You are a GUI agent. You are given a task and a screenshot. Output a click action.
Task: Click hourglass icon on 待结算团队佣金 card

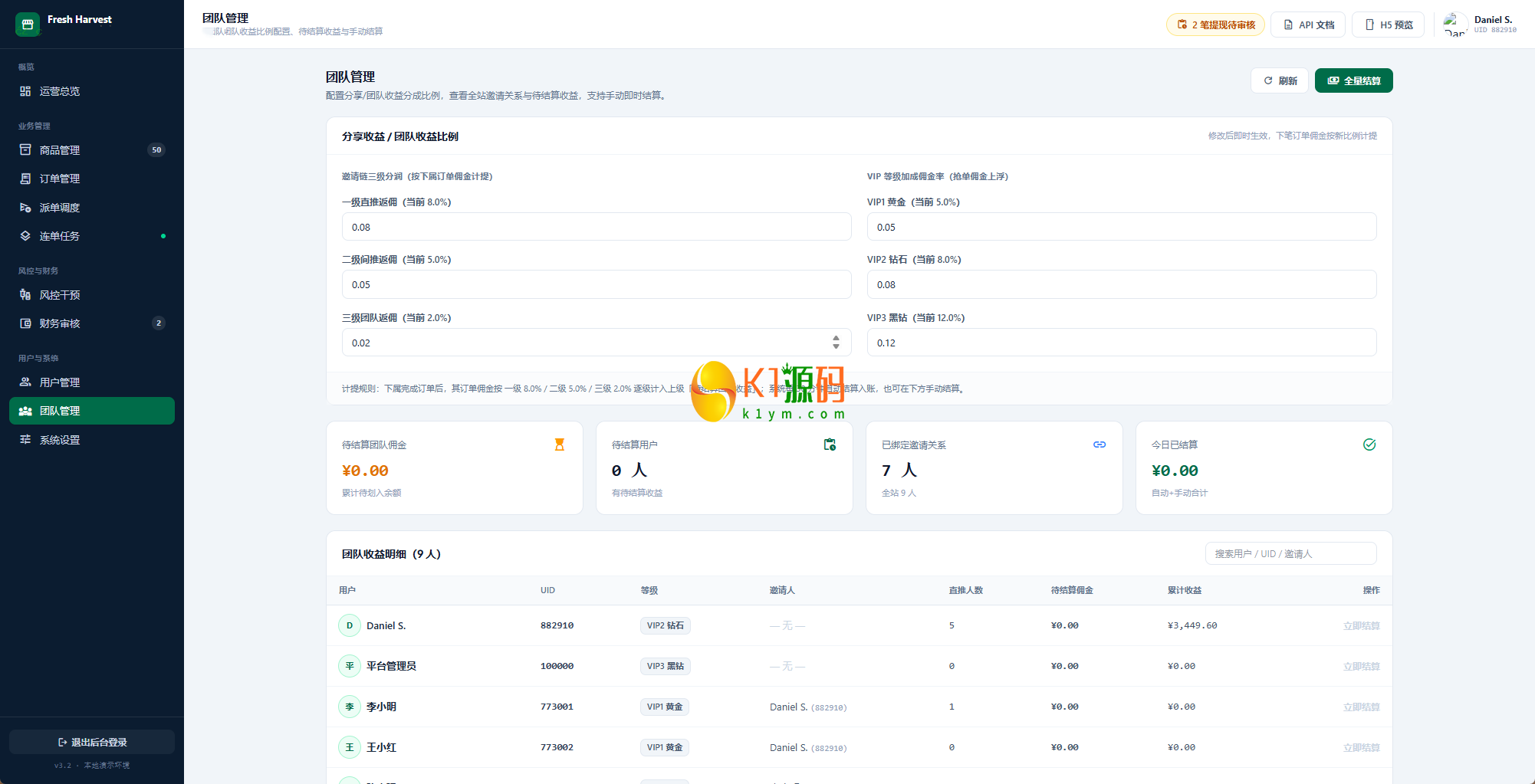pos(560,444)
